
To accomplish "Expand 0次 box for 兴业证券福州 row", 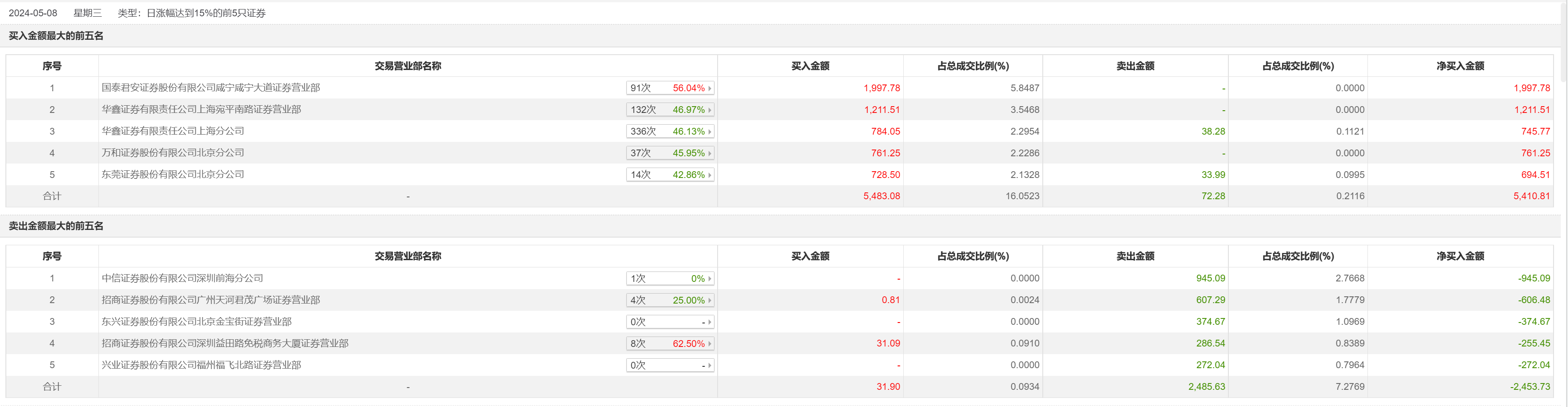I will coord(670,365).
